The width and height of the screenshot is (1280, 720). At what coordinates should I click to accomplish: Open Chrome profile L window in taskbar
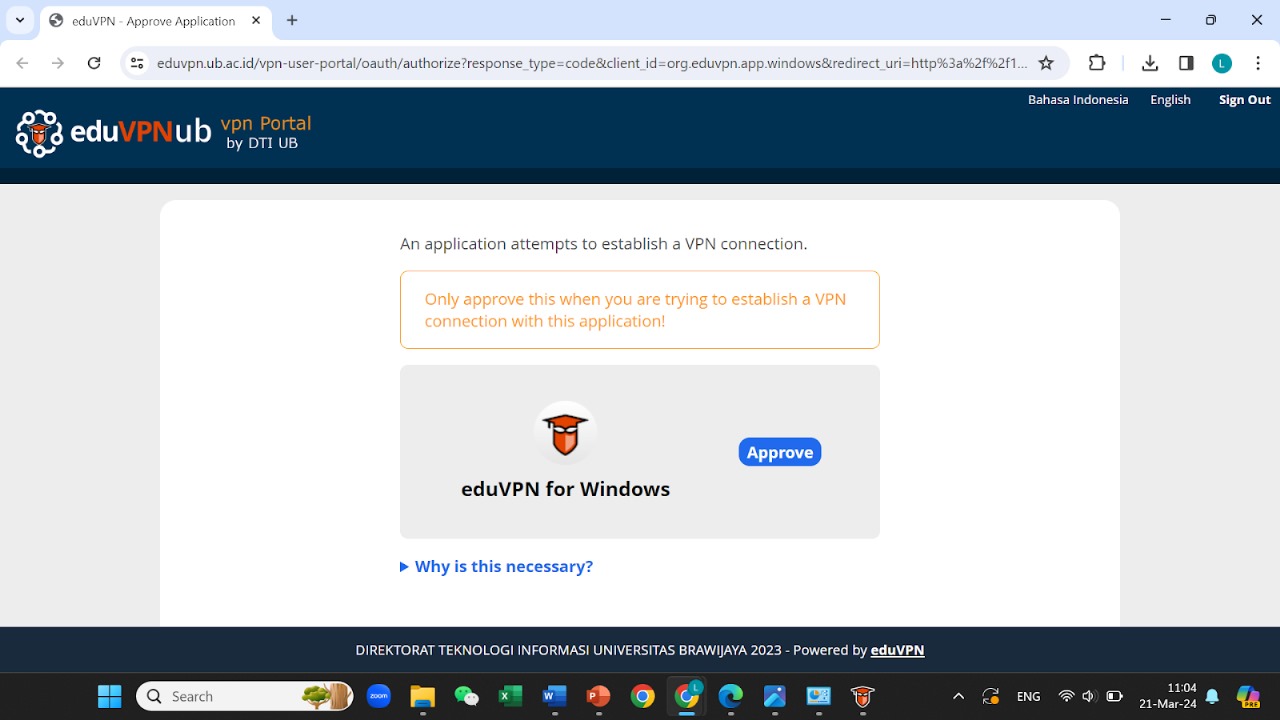click(x=687, y=696)
